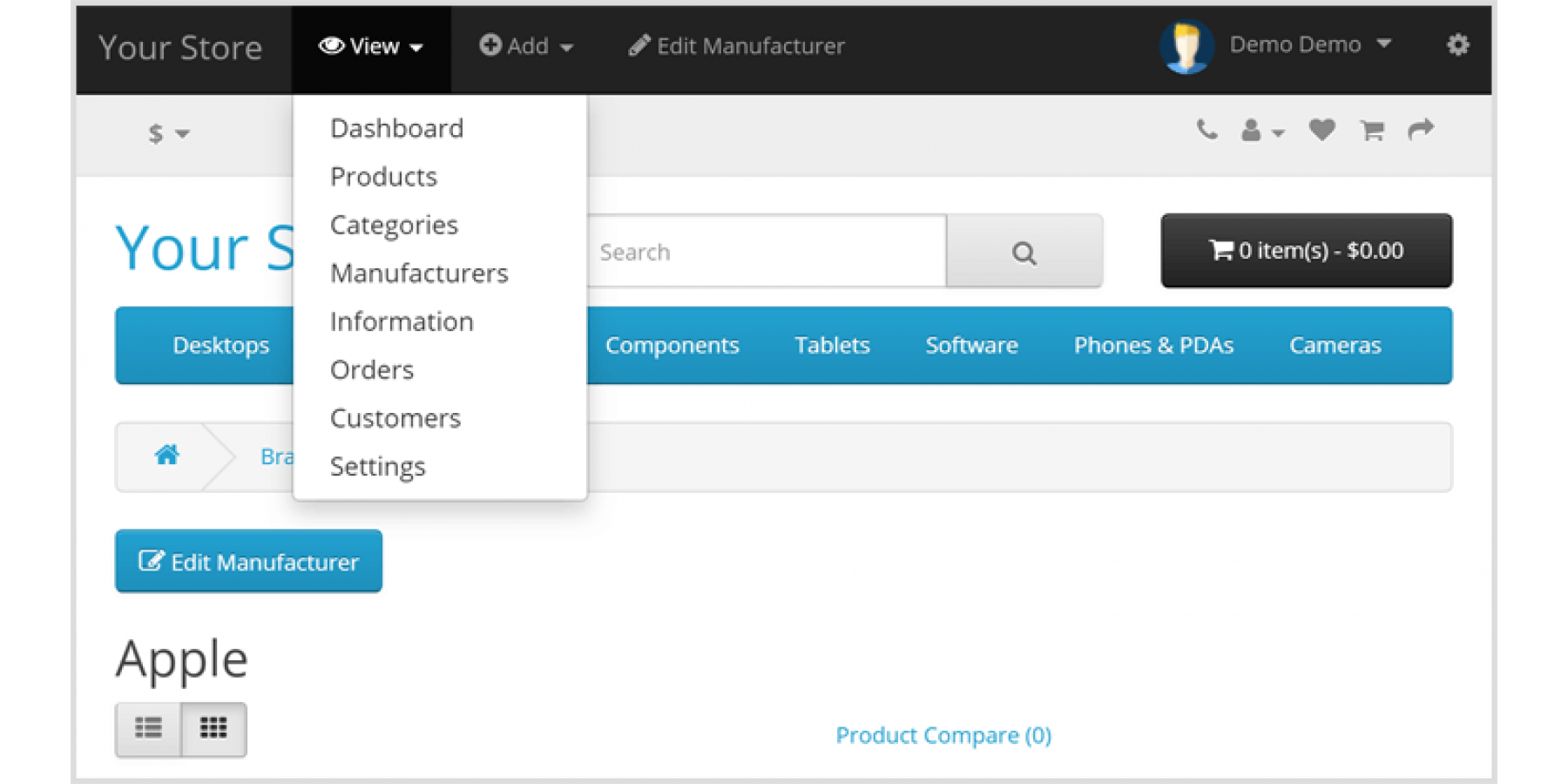Open the settings gear icon
The height and width of the screenshot is (784, 1568).
[1457, 44]
